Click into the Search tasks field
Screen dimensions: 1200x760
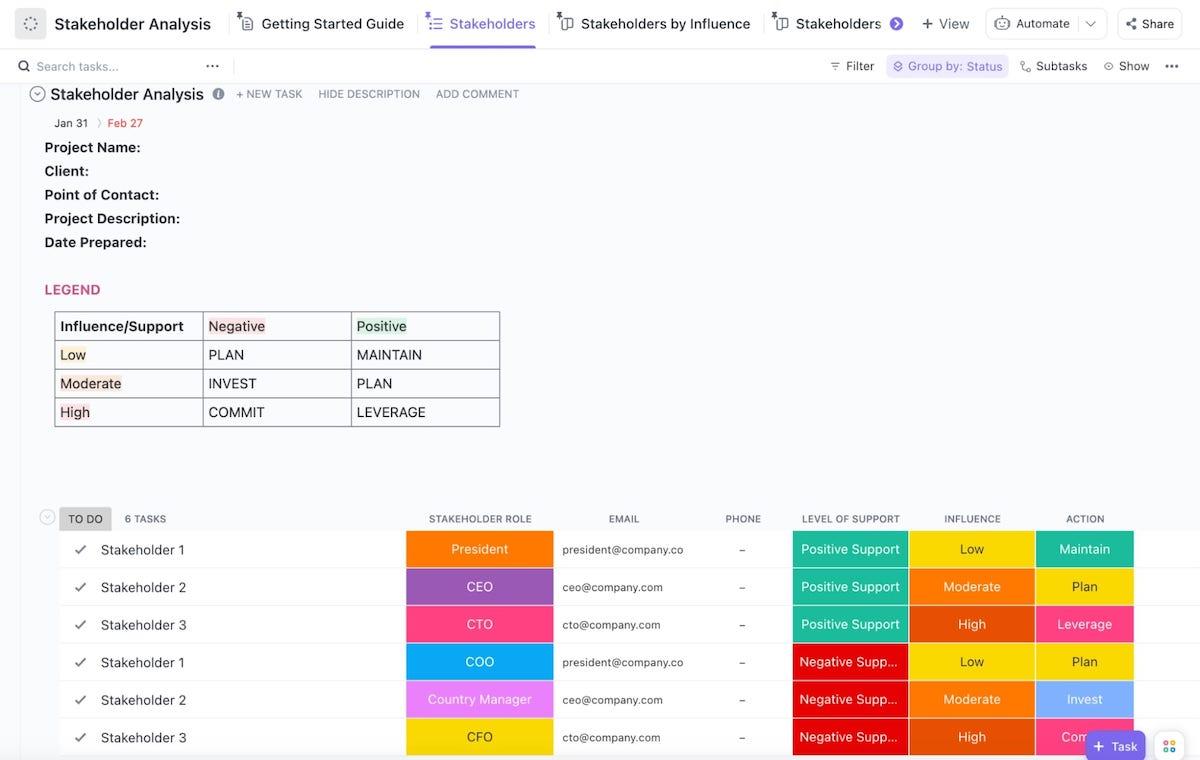(110, 67)
